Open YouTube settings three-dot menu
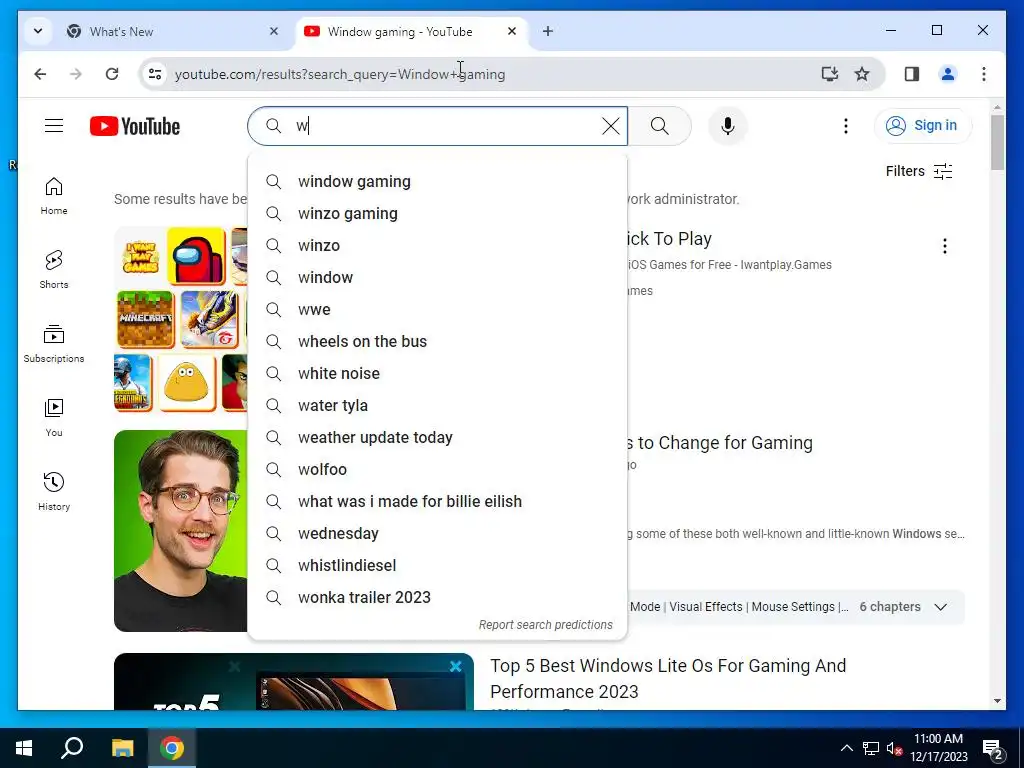The width and height of the screenshot is (1024, 768). [x=846, y=126]
